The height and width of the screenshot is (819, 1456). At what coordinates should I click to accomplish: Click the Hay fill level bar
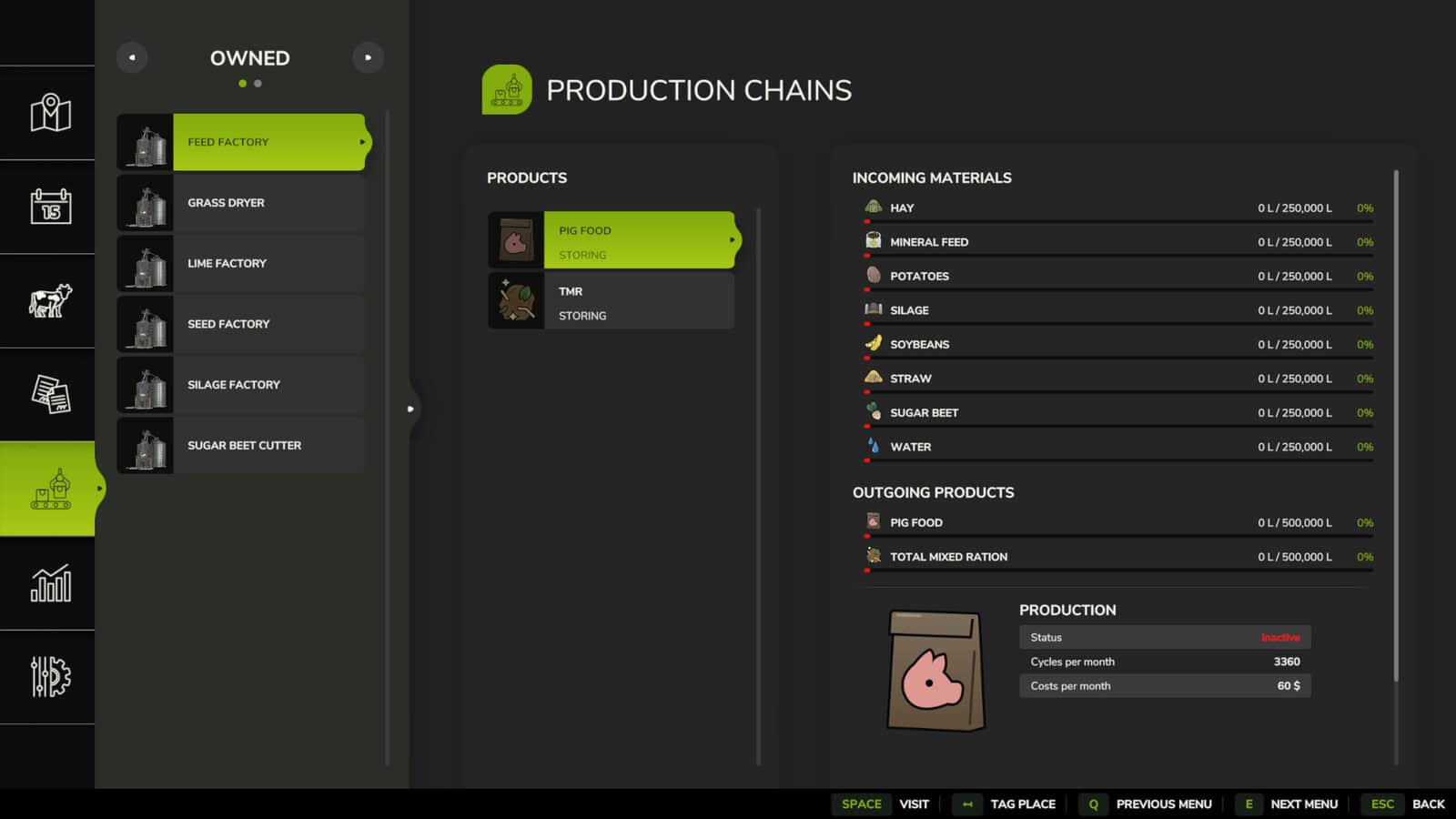pyautogui.click(x=1118, y=221)
